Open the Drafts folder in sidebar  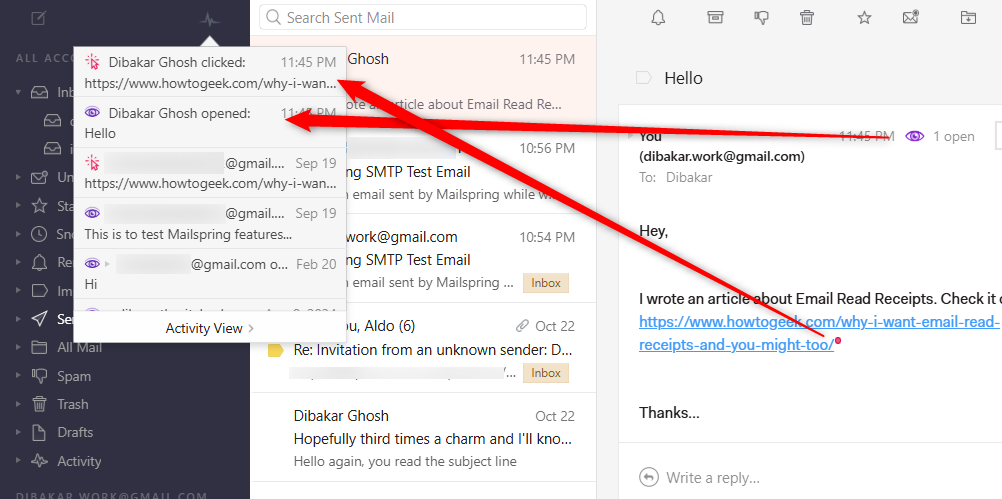point(75,433)
